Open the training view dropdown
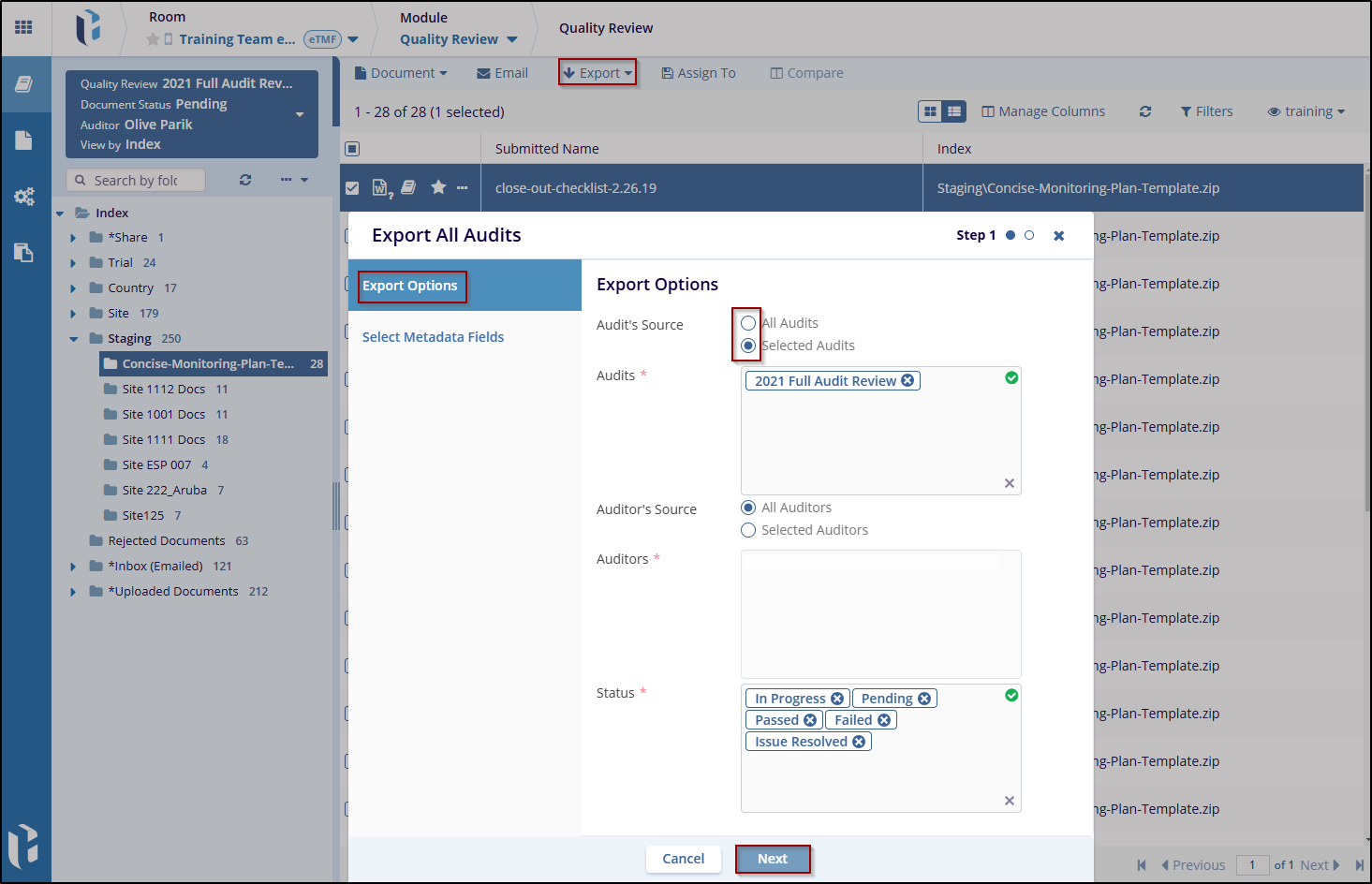This screenshot has width=1372, height=884. (x=1306, y=111)
